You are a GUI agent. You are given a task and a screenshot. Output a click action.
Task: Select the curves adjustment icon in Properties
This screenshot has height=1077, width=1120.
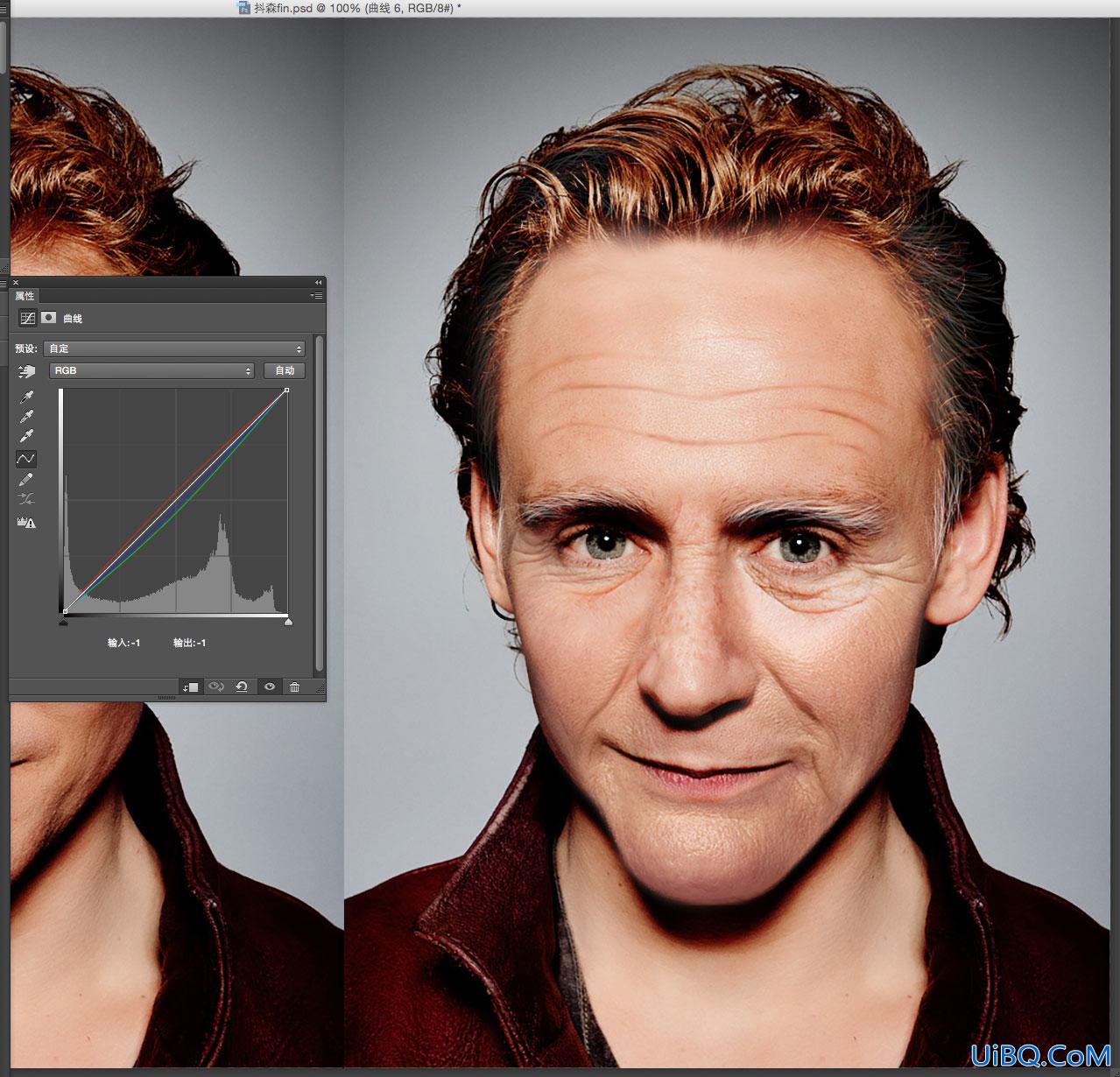point(28,319)
